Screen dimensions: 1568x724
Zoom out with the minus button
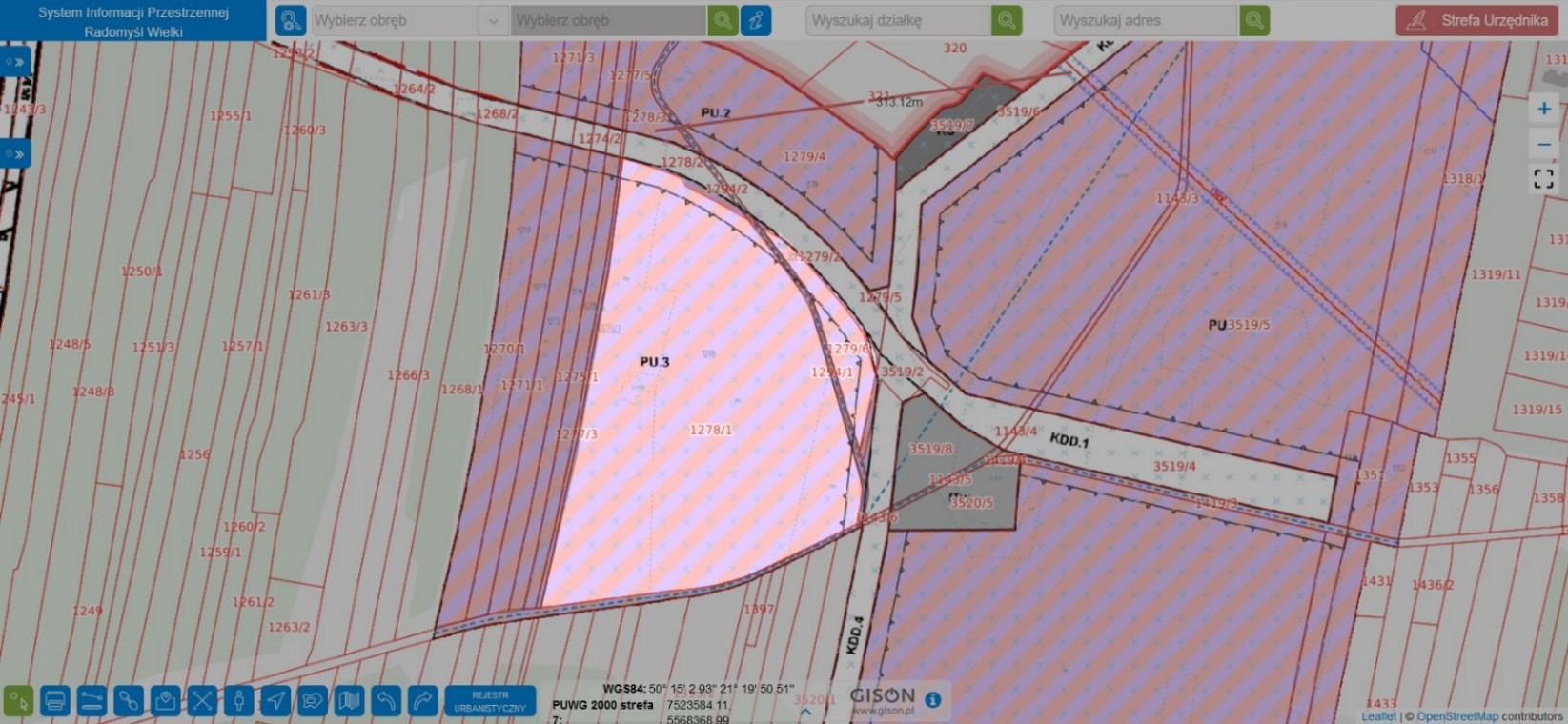point(1544,144)
